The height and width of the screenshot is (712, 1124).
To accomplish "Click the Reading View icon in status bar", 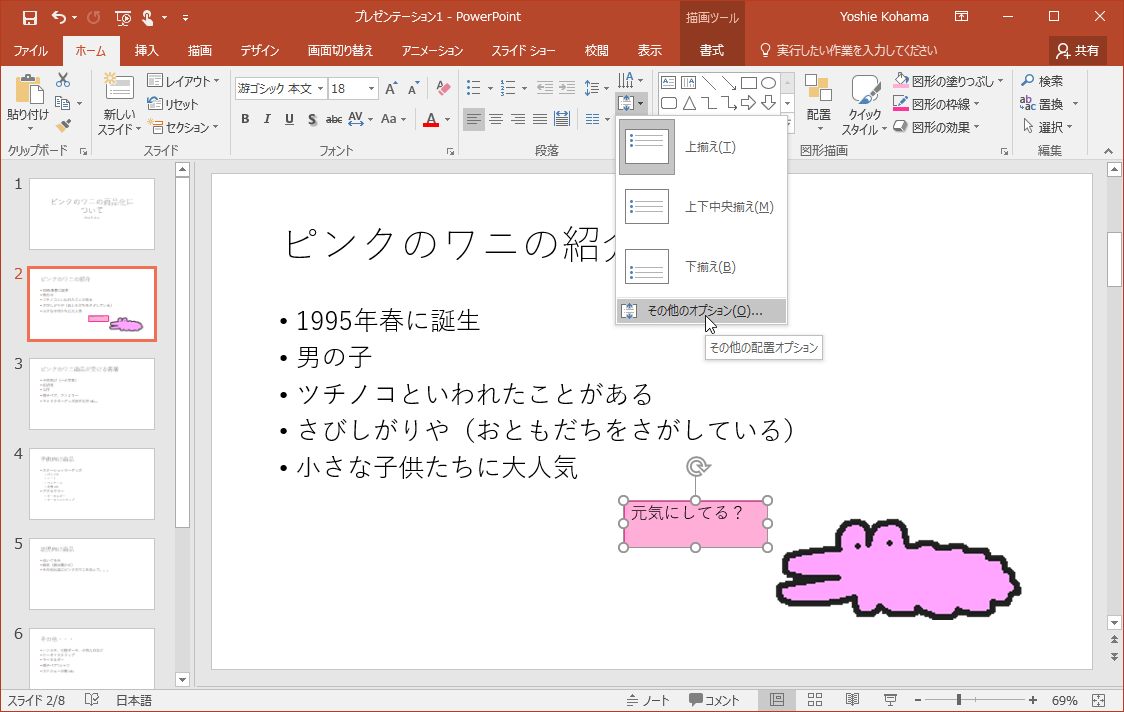I will point(852,700).
